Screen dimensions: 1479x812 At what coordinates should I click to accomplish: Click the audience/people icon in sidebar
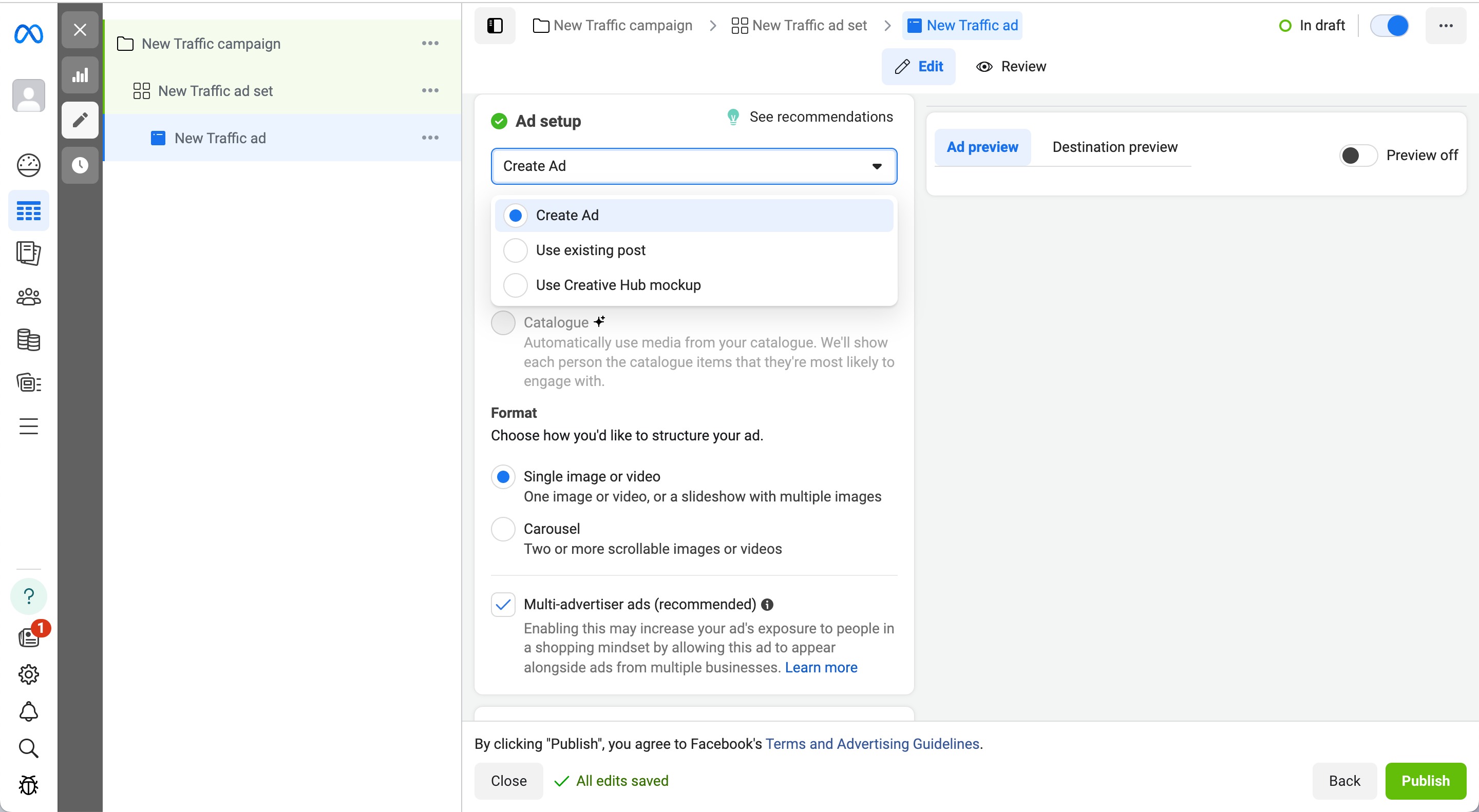(x=28, y=297)
